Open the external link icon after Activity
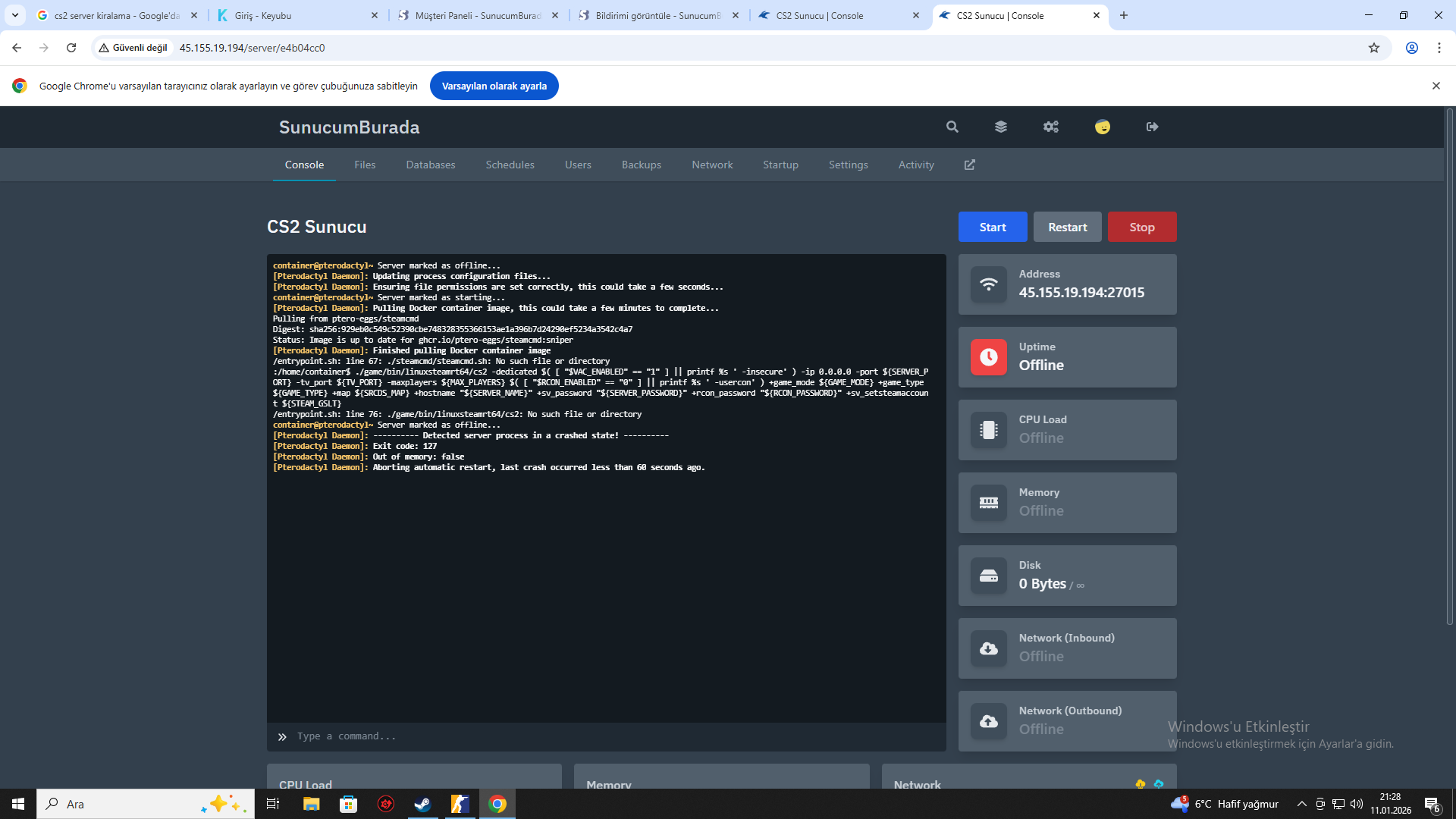The width and height of the screenshot is (1456, 819). tap(970, 165)
